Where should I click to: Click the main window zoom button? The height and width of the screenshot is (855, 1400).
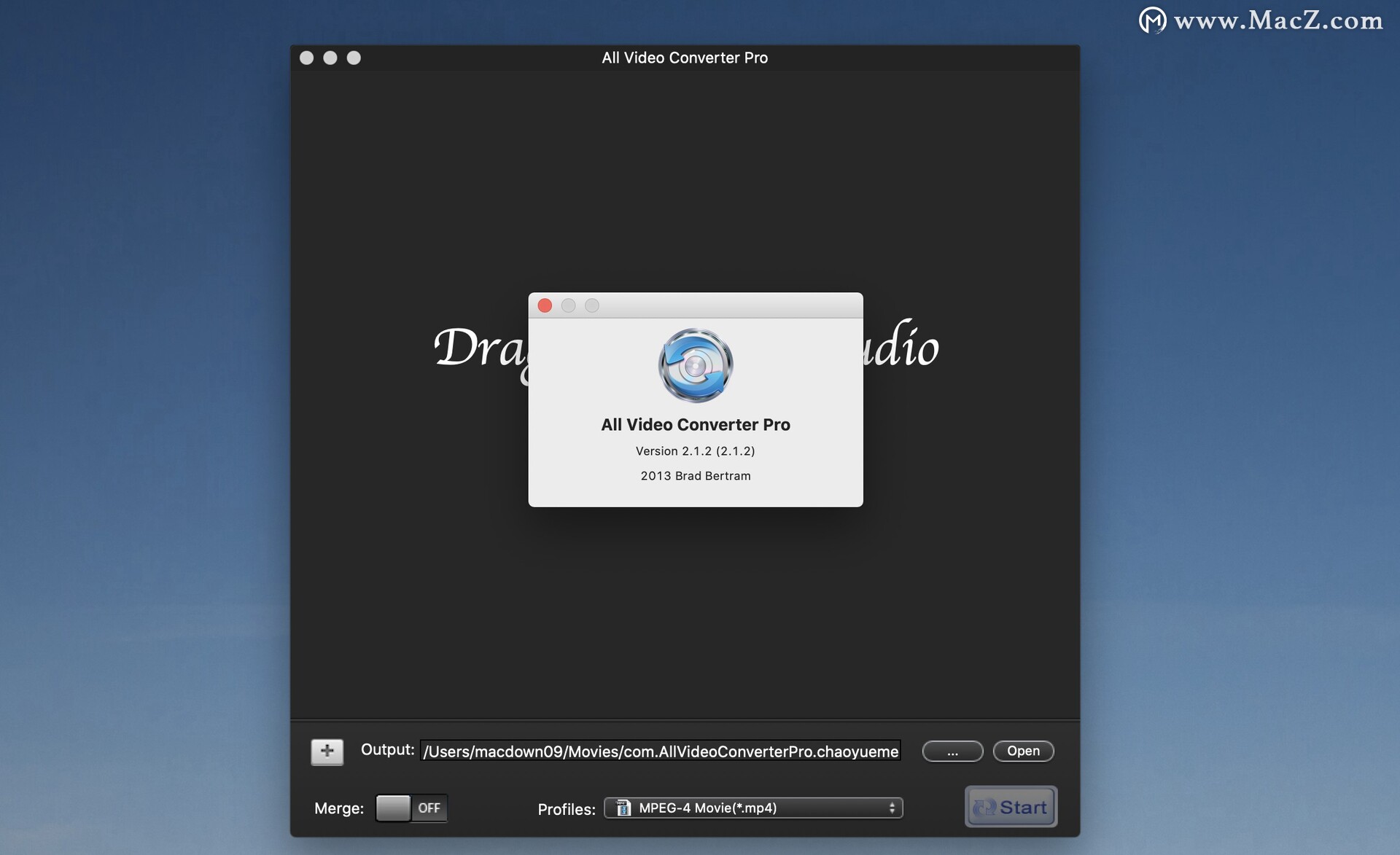coord(354,58)
